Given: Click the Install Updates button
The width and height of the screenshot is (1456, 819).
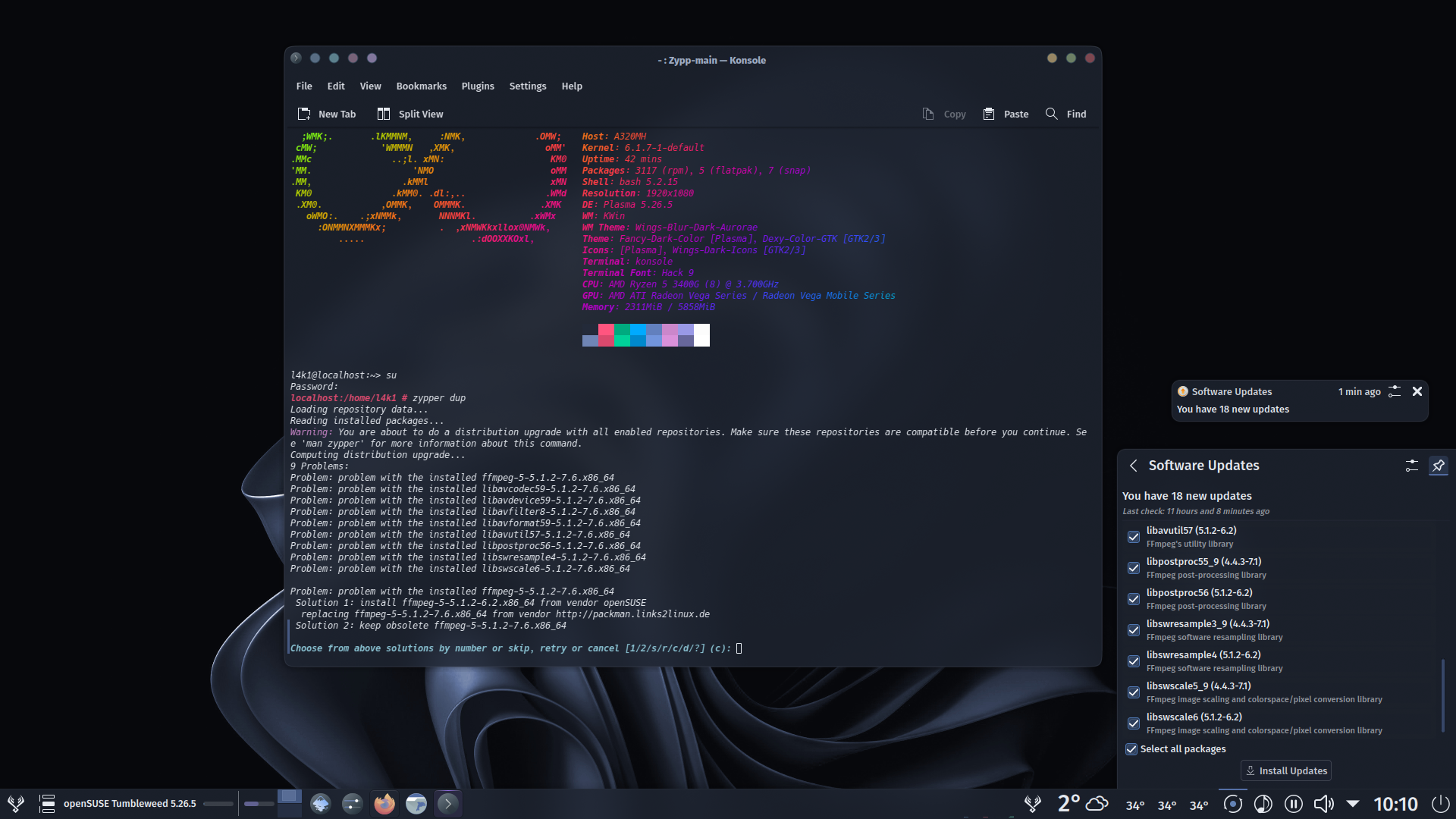Looking at the screenshot, I should [x=1285, y=770].
